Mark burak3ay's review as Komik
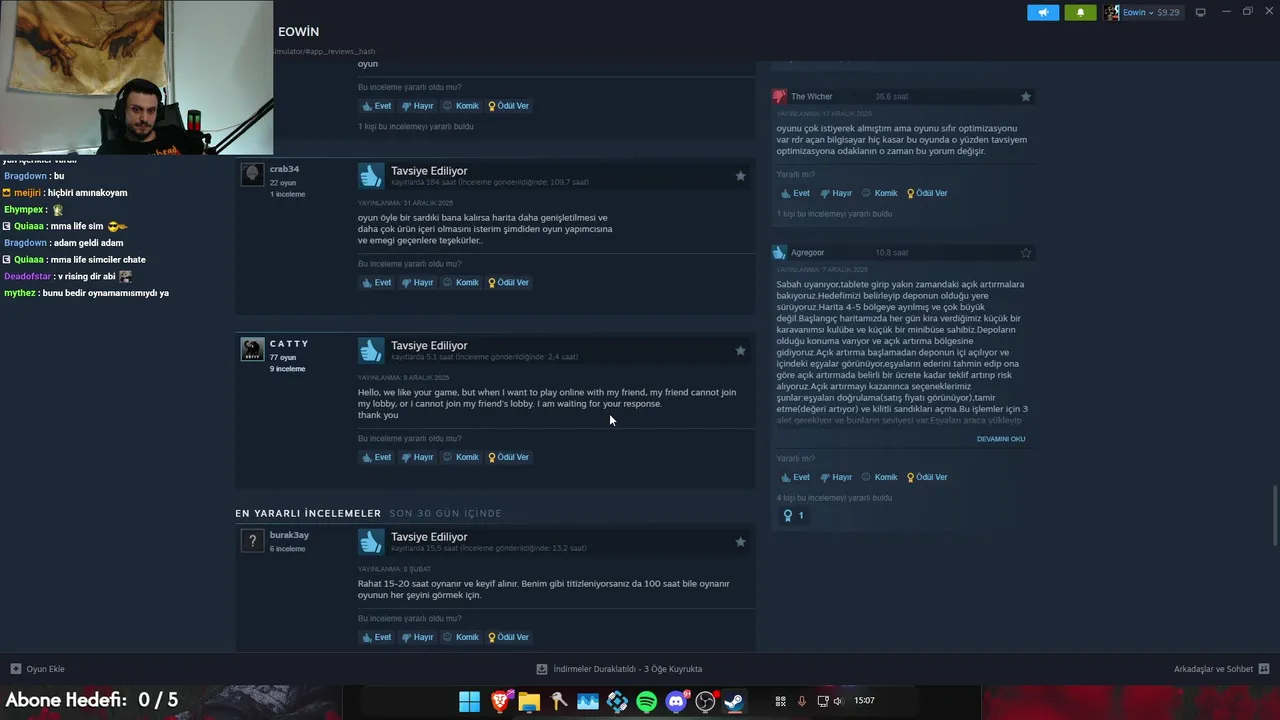Viewport: 1280px width, 720px height. [x=461, y=637]
